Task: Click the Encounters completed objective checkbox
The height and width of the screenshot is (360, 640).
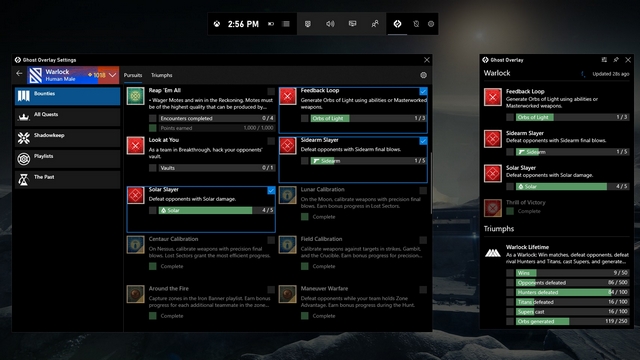Action: [x=153, y=118]
